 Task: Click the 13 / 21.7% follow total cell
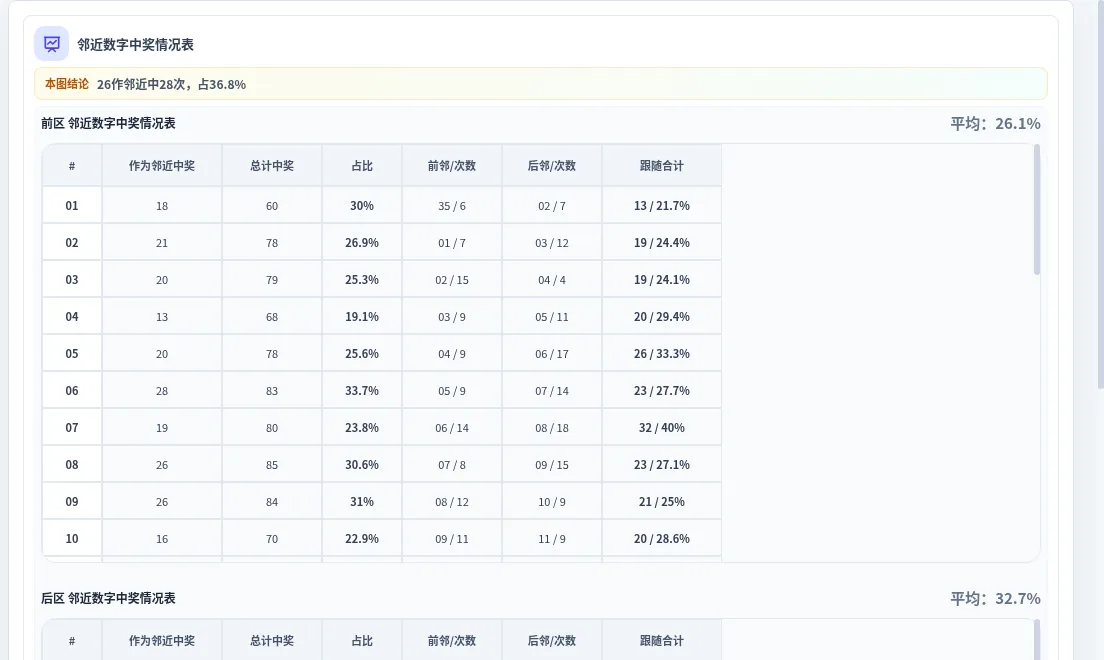[x=662, y=206]
